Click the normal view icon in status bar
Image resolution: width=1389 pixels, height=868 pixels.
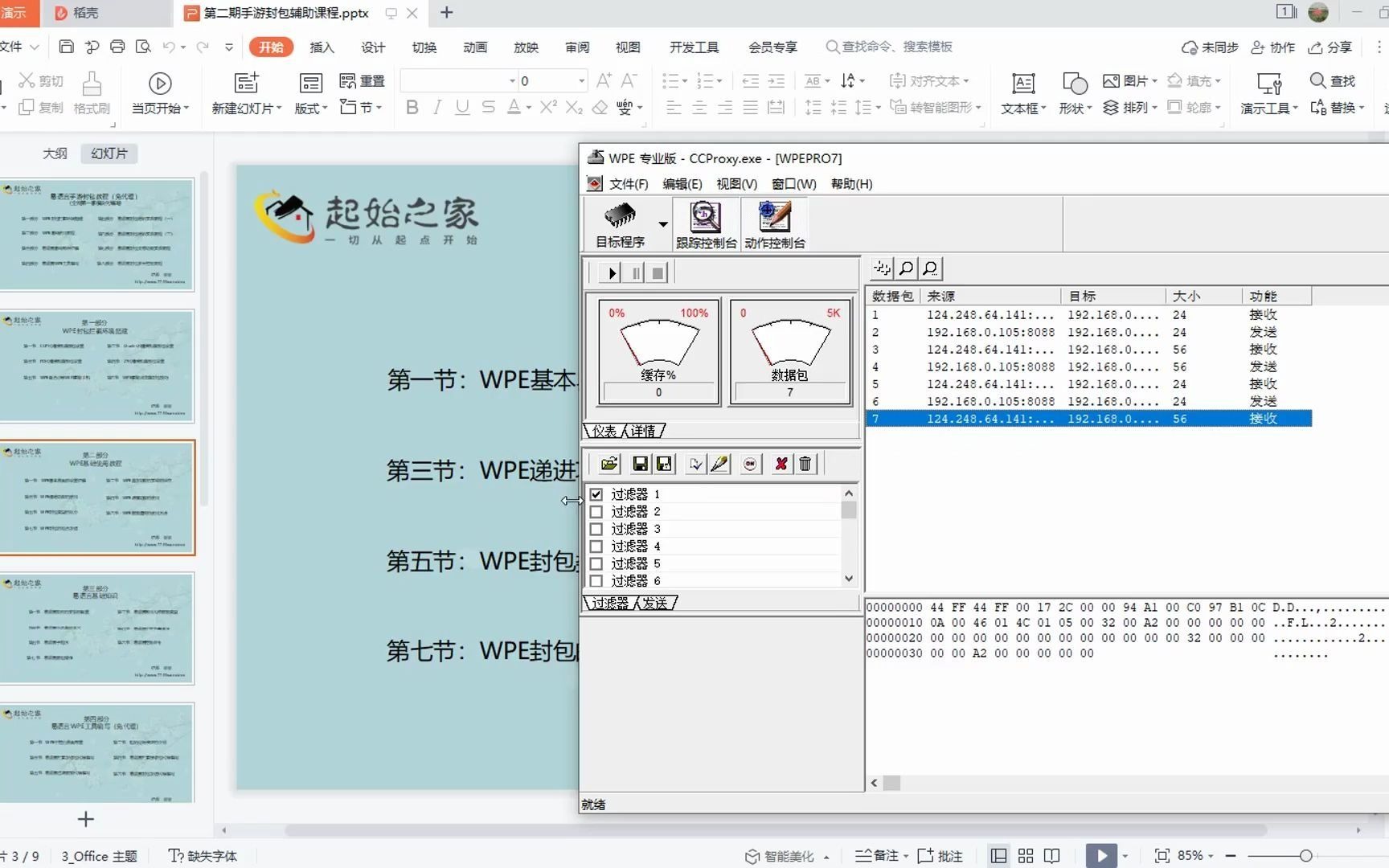(998, 856)
